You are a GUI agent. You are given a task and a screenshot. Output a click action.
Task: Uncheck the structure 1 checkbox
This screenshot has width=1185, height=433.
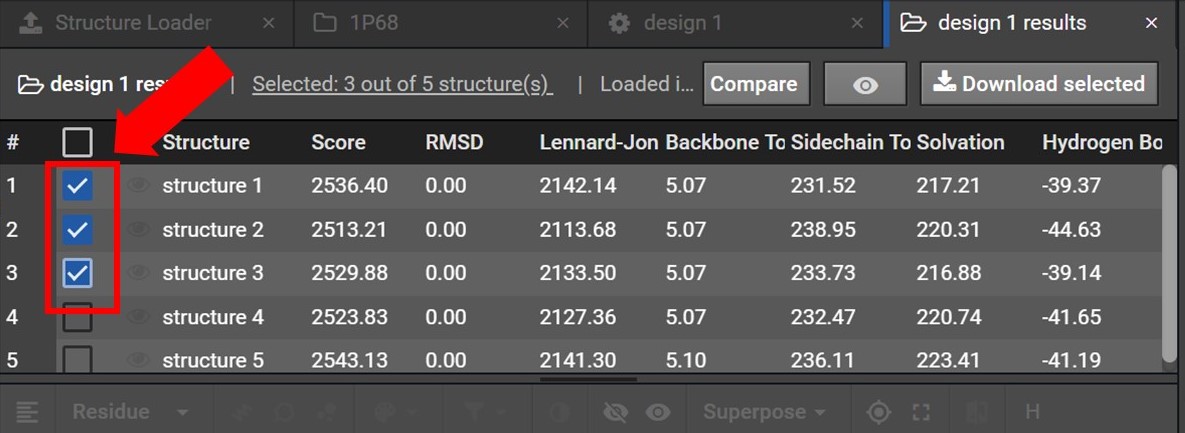[78, 186]
